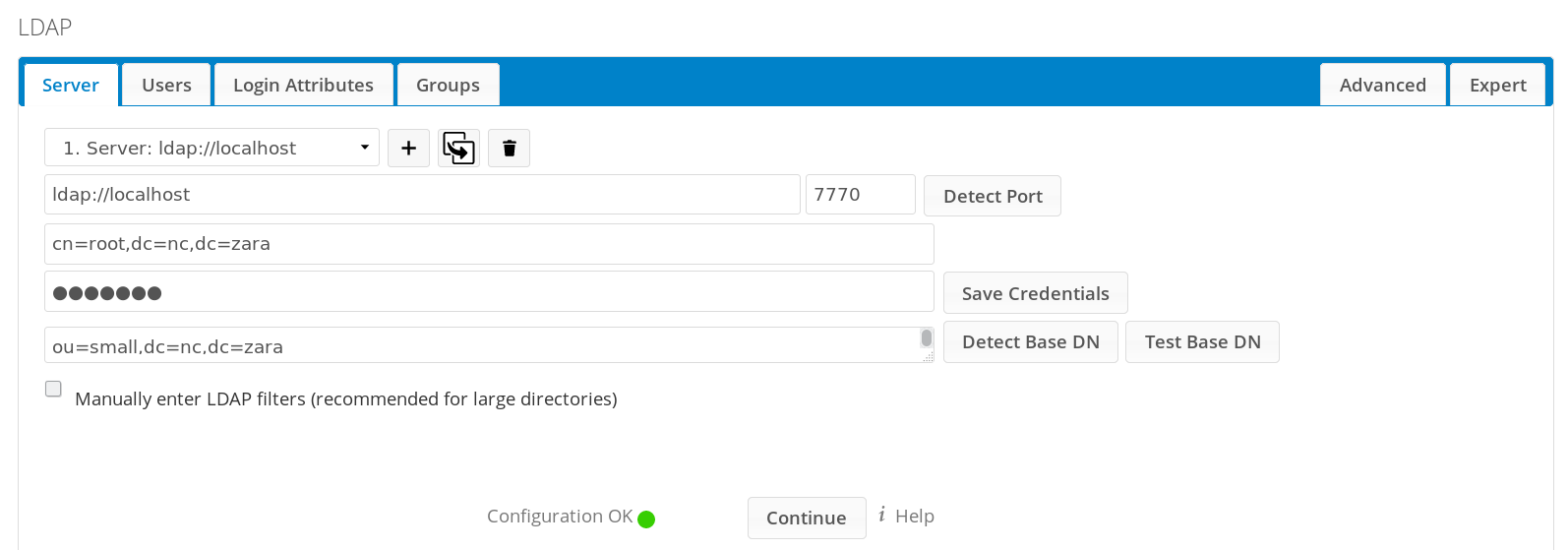Enable manually entering LDAP filters
Screen dimensions: 1568x550
(x=53, y=389)
